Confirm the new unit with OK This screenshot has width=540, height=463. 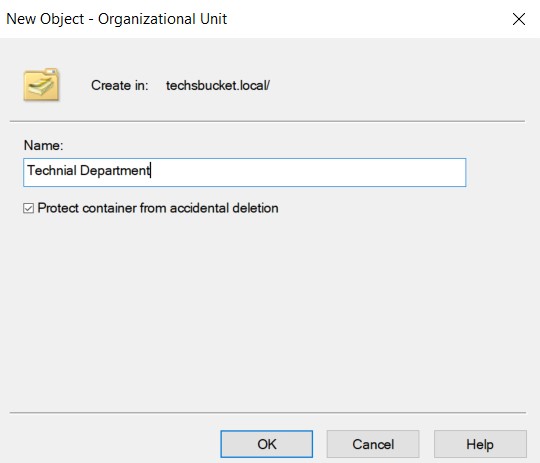267,444
